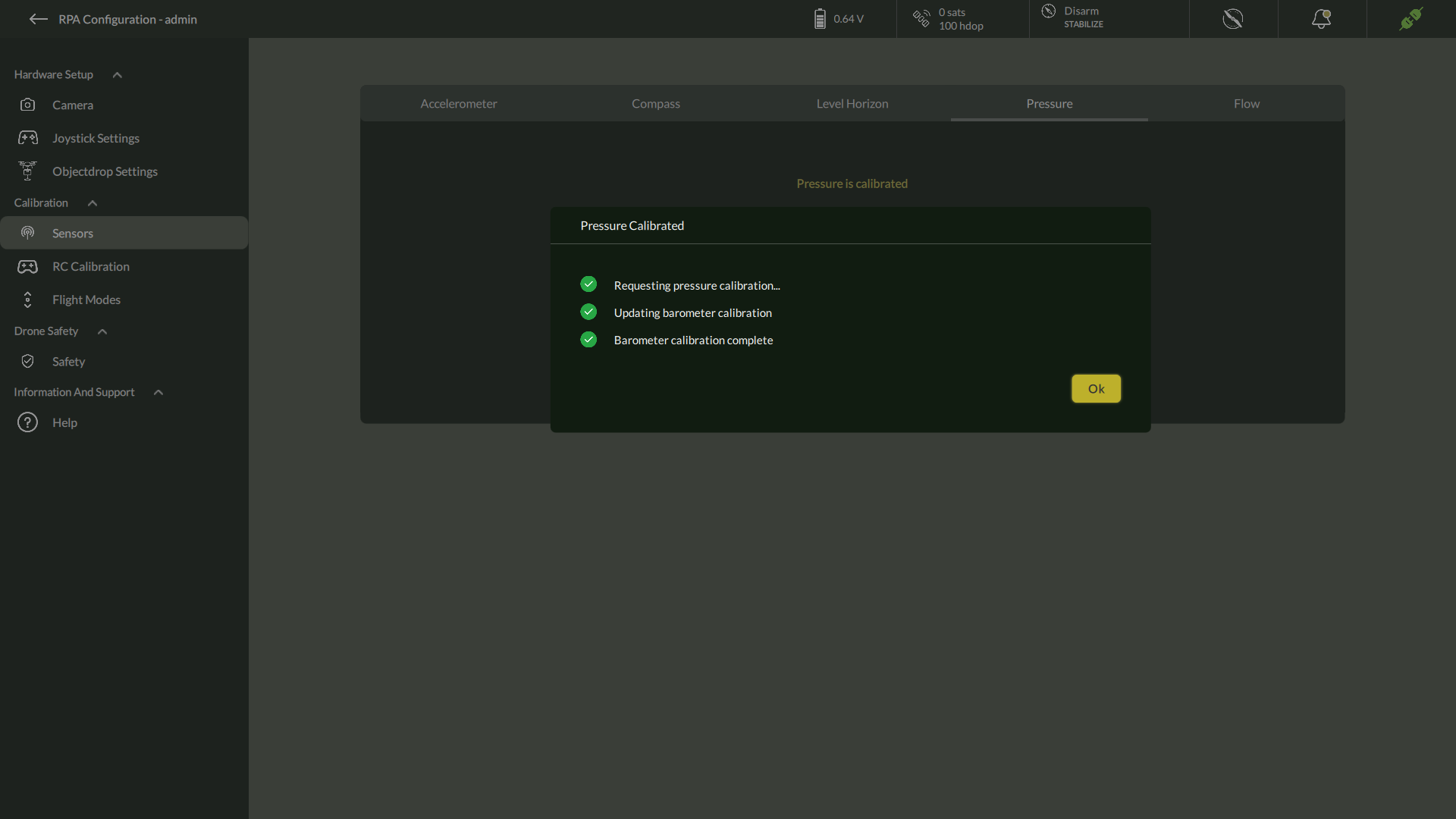Click the Disarm label in header

[1081, 11]
